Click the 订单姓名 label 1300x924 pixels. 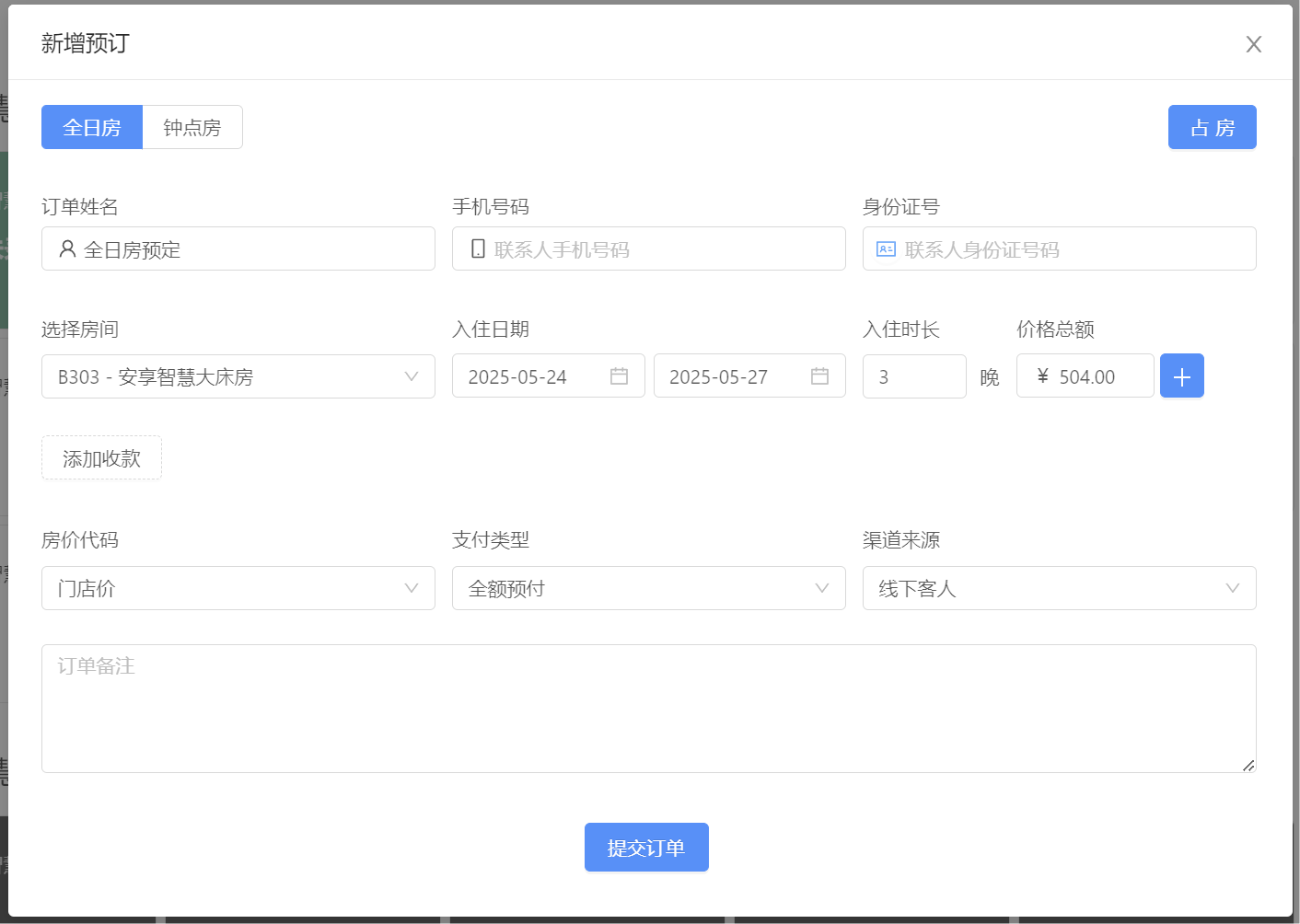click(80, 207)
